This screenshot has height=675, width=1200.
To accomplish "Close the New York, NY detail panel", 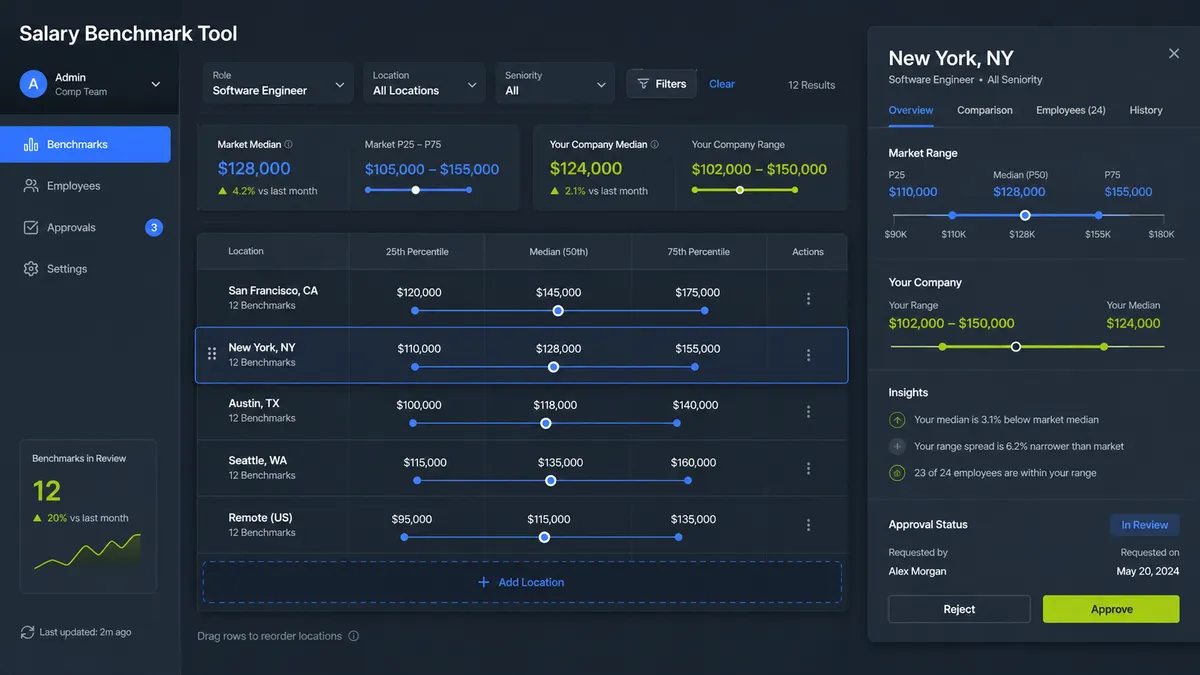I will click(1174, 54).
